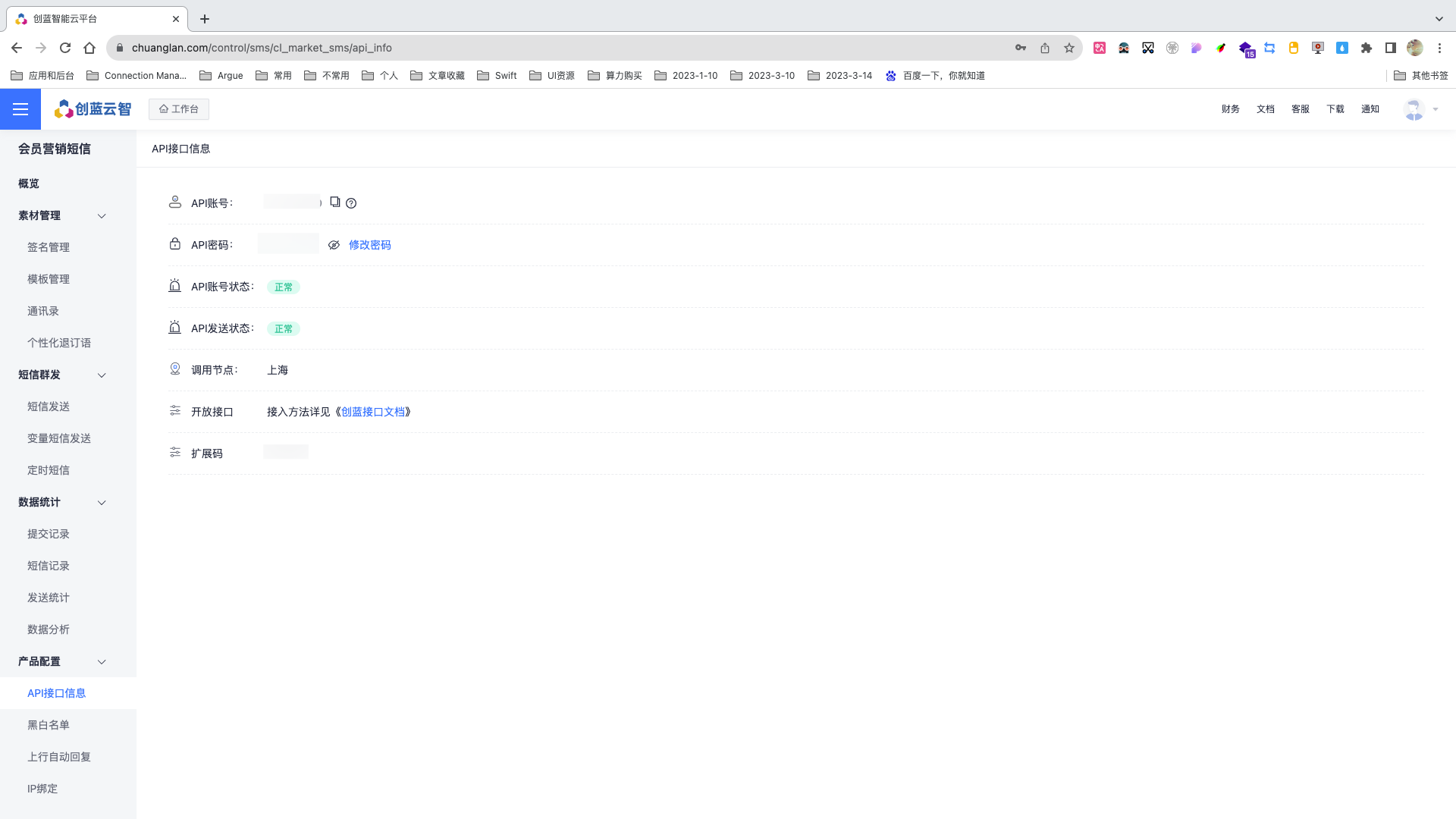Open the API账号 help tooltip icon
The width and height of the screenshot is (1456, 819).
[x=351, y=203]
